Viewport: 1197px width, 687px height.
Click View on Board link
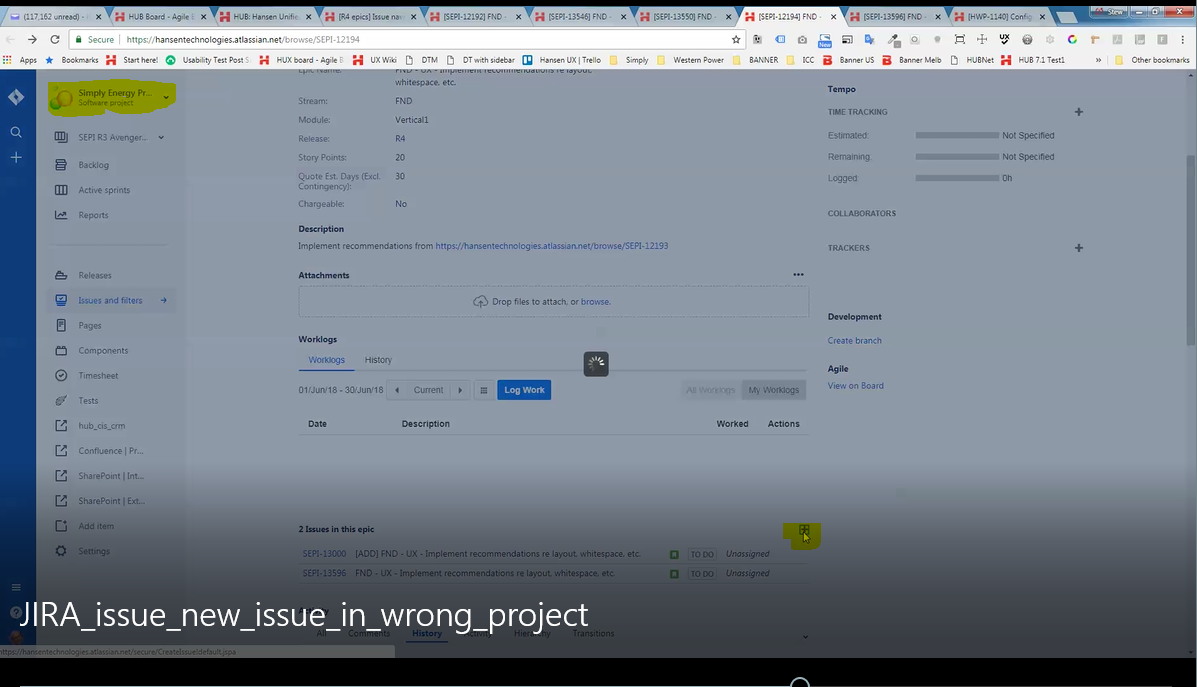855,385
